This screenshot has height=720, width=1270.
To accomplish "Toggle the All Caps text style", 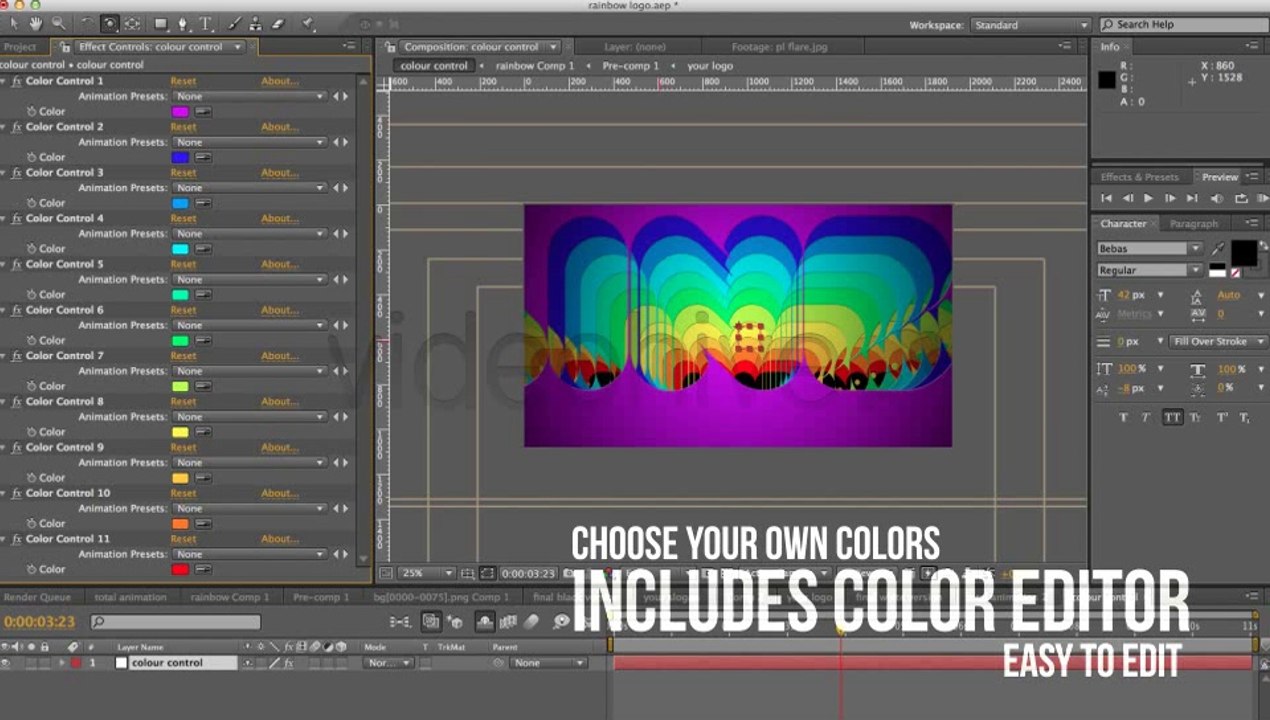I will point(1172,417).
